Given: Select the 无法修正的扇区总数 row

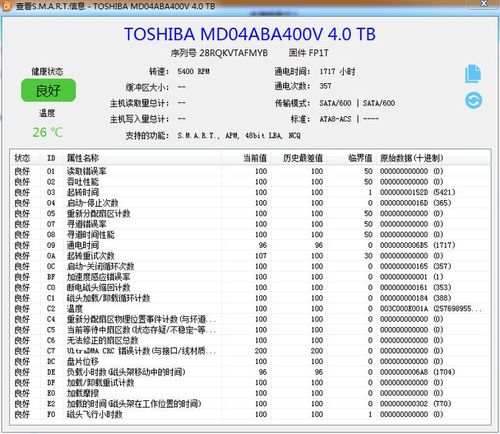Looking at the screenshot, I should click(x=250, y=340).
